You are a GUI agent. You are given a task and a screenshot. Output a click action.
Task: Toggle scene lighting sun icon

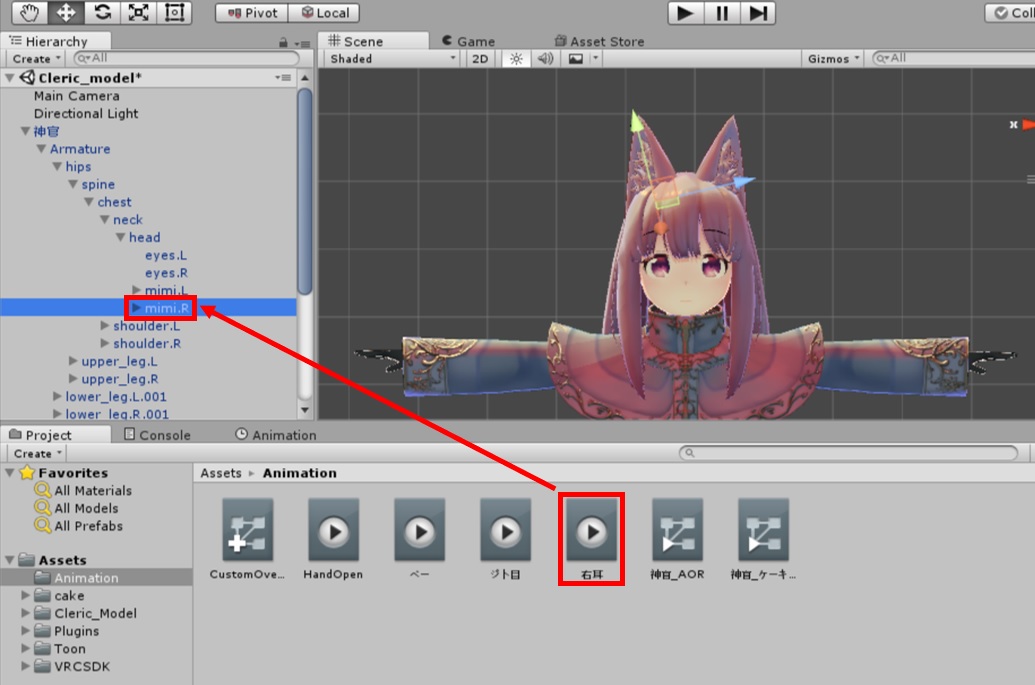[x=516, y=59]
